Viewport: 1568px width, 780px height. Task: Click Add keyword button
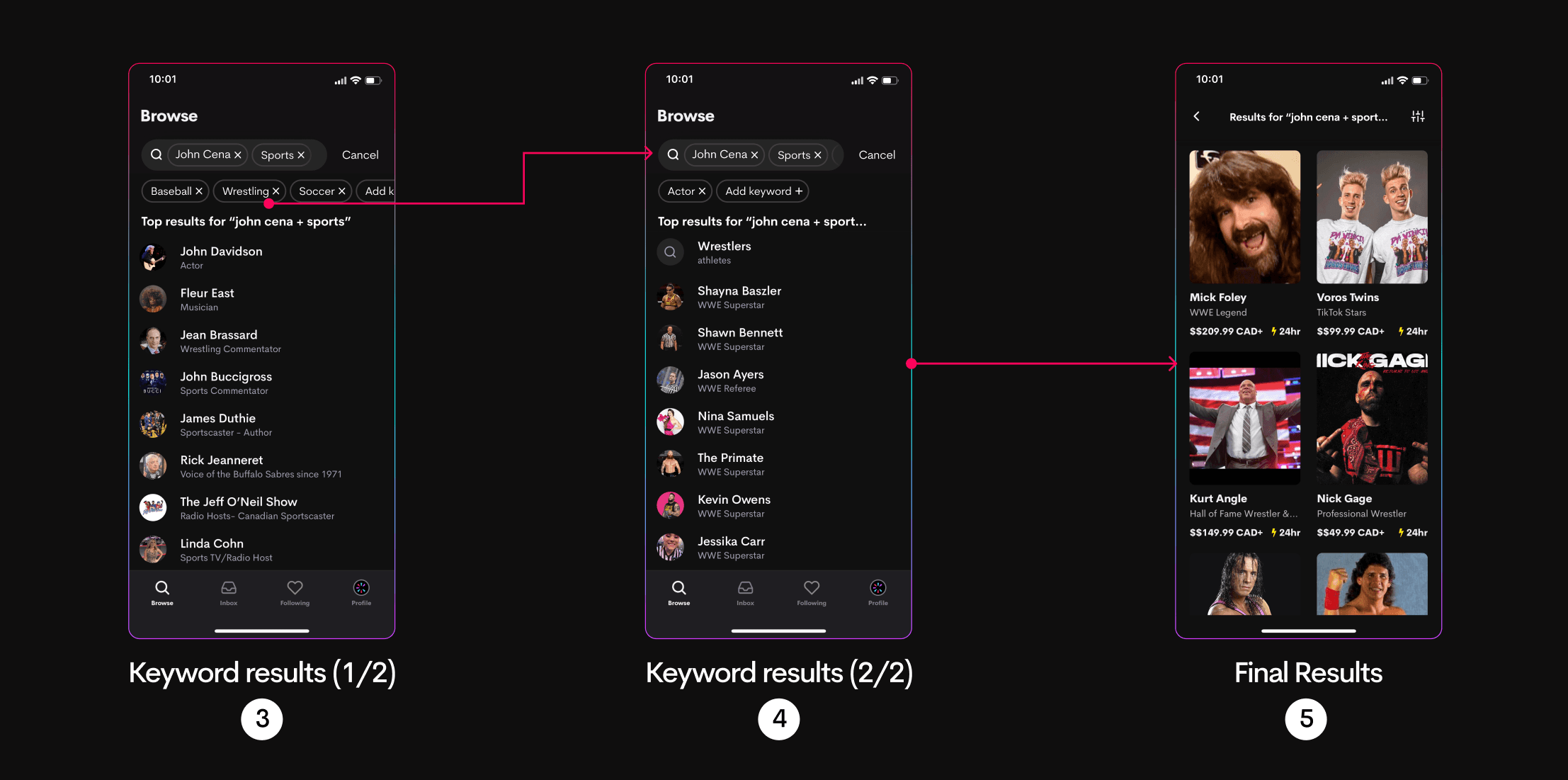pyautogui.click(x=761, y=191)
